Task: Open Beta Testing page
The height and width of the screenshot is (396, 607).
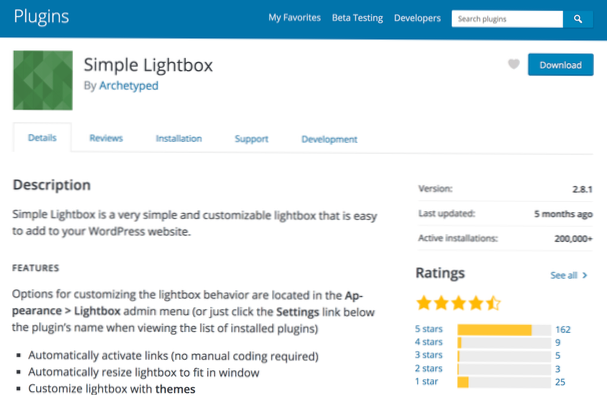Action: point(357,18)
